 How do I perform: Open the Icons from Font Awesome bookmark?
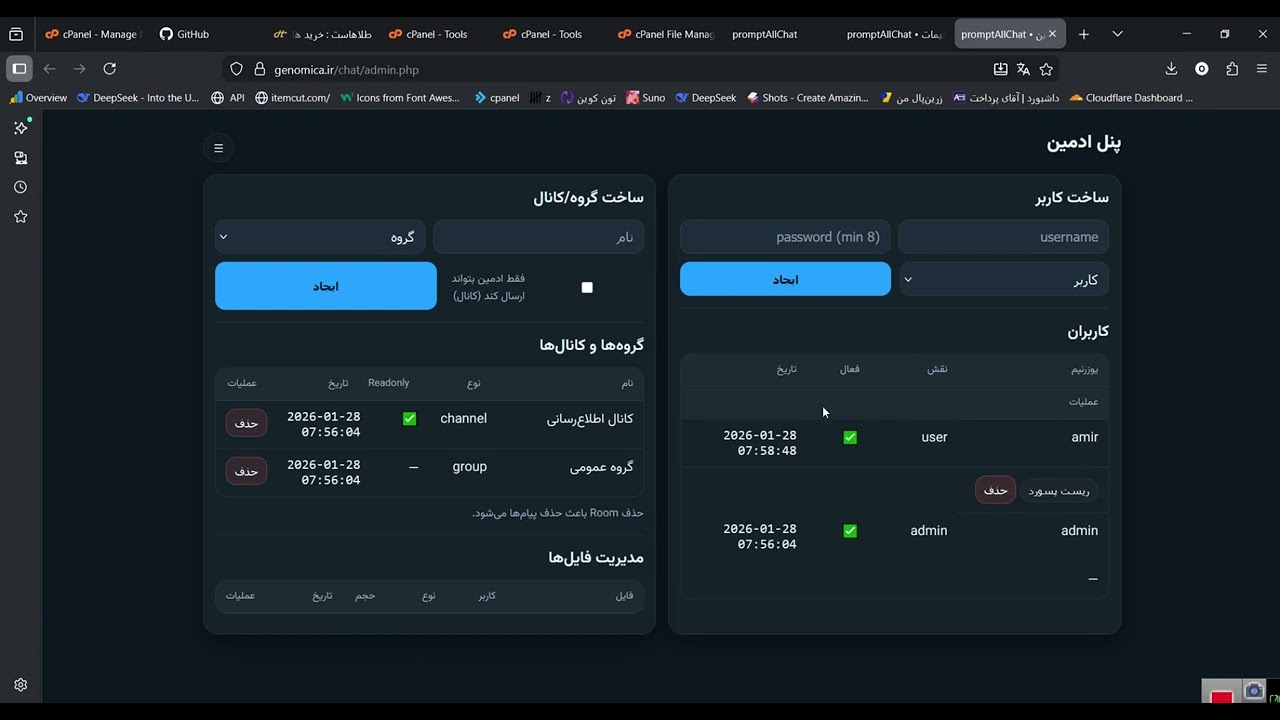(400, 98)
